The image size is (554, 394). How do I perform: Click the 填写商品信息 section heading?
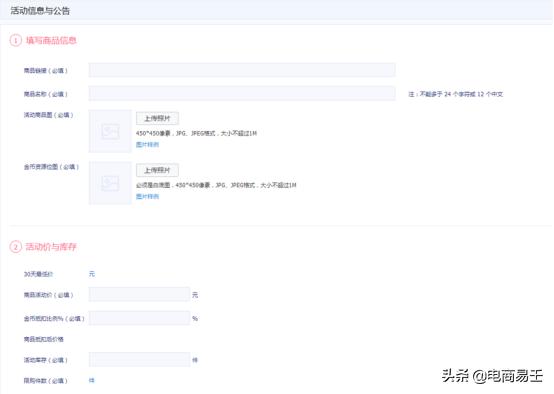(x=51, y=40)
